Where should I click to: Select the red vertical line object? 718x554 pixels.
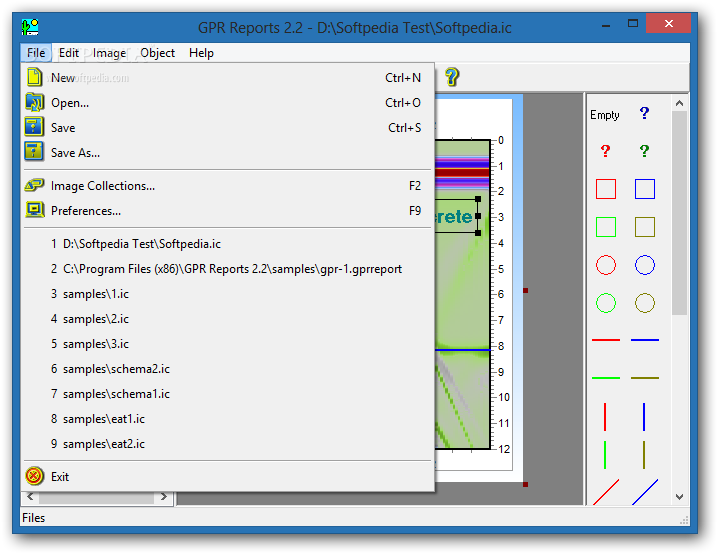click(x=605, y=417)
